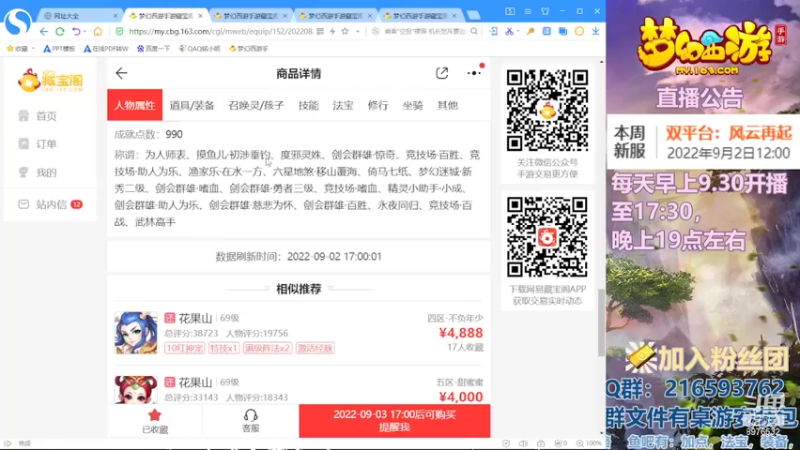This screenshot has height=450, width=800.
Task: Select the 人物属性 tab
Action: 135,105
